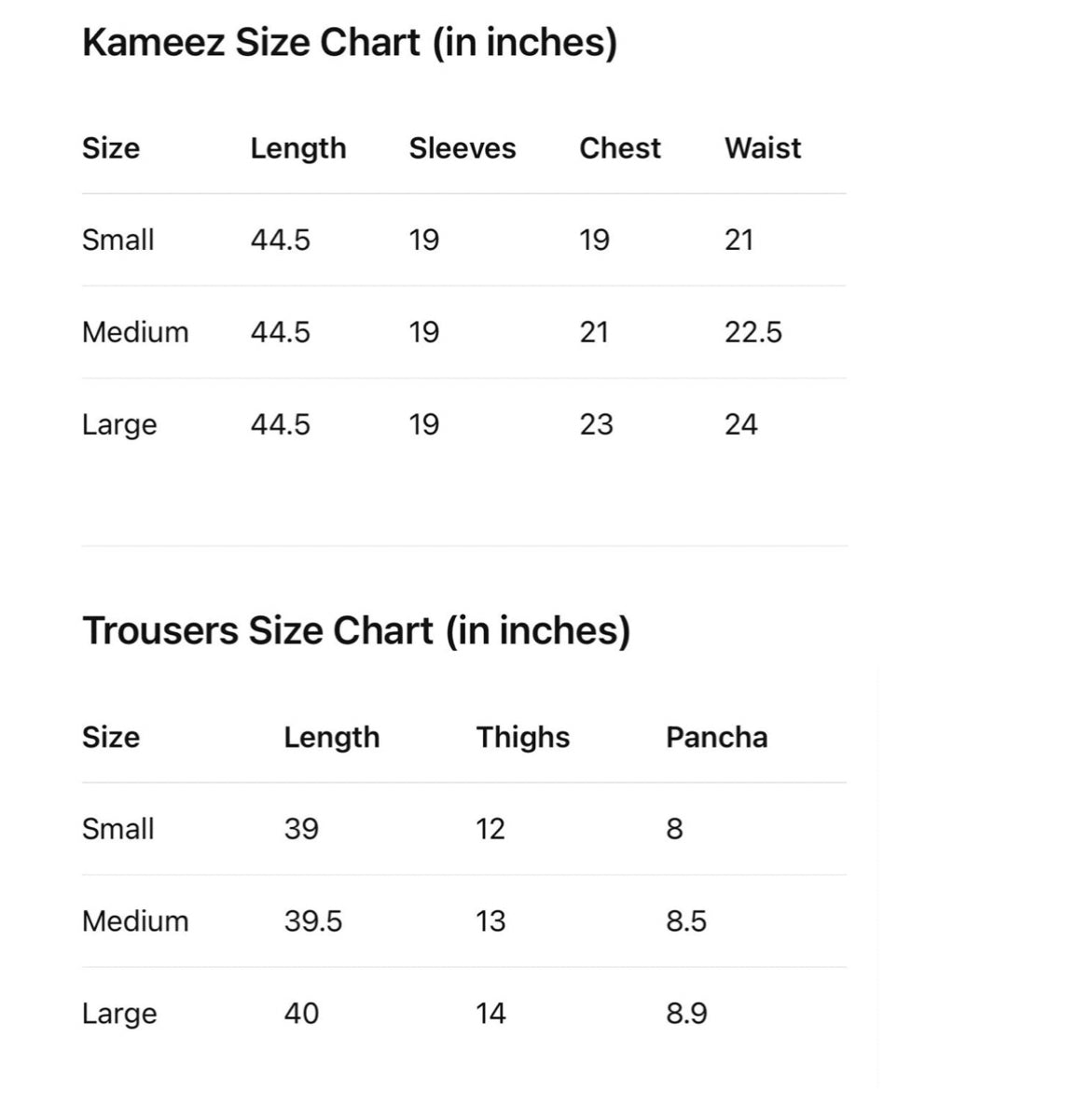This screenshot has height=1120, width=1091.
Task: Click the Small row label in Trousers table
Action: [117, 829]
